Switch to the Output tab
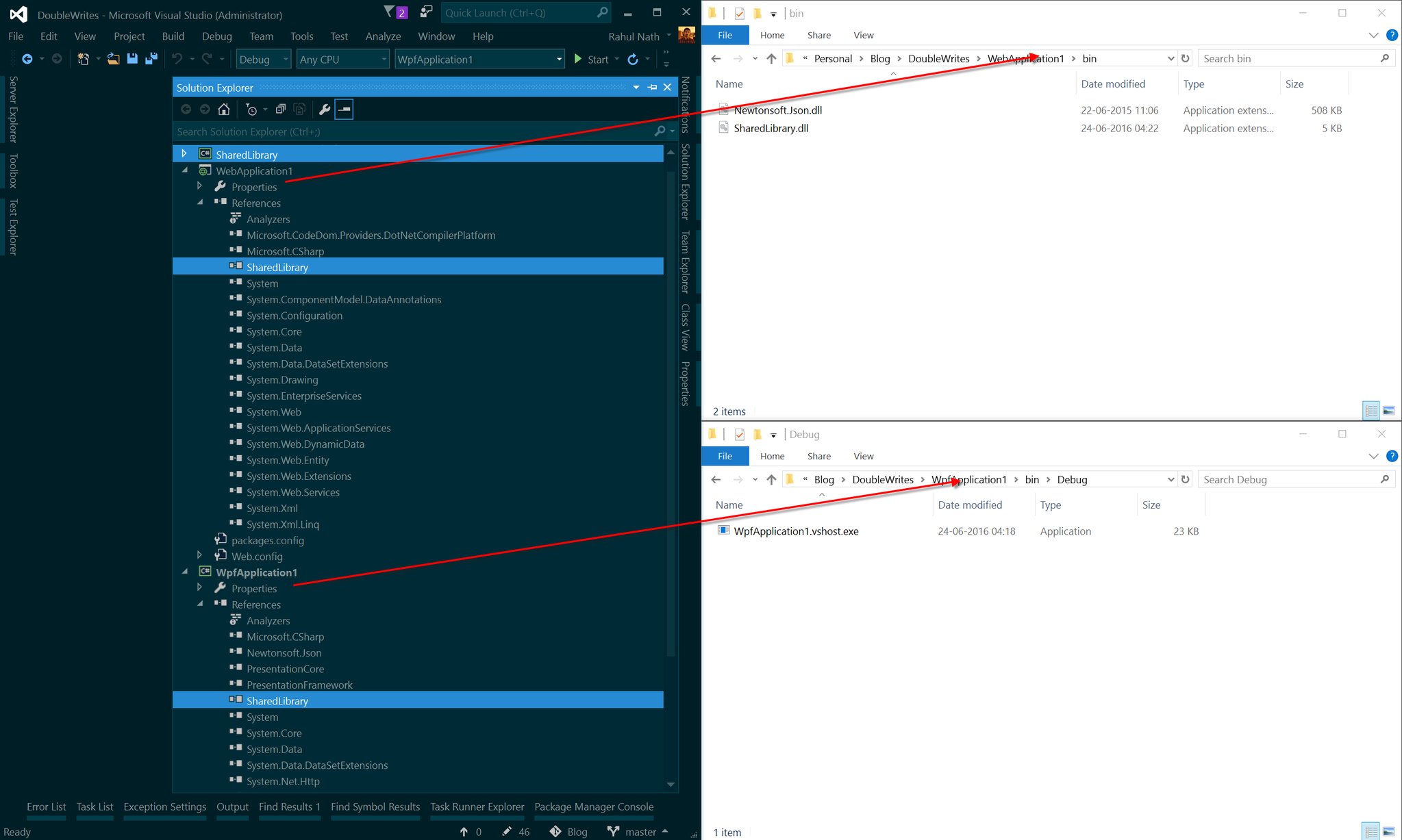This screenshot has height=840, width=1402. [x=232, y=806]
